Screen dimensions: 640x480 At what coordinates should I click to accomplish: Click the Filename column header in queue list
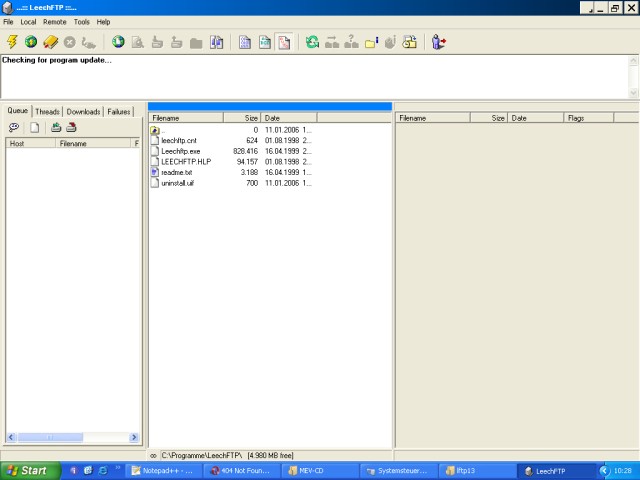click(x=93, y=143)
